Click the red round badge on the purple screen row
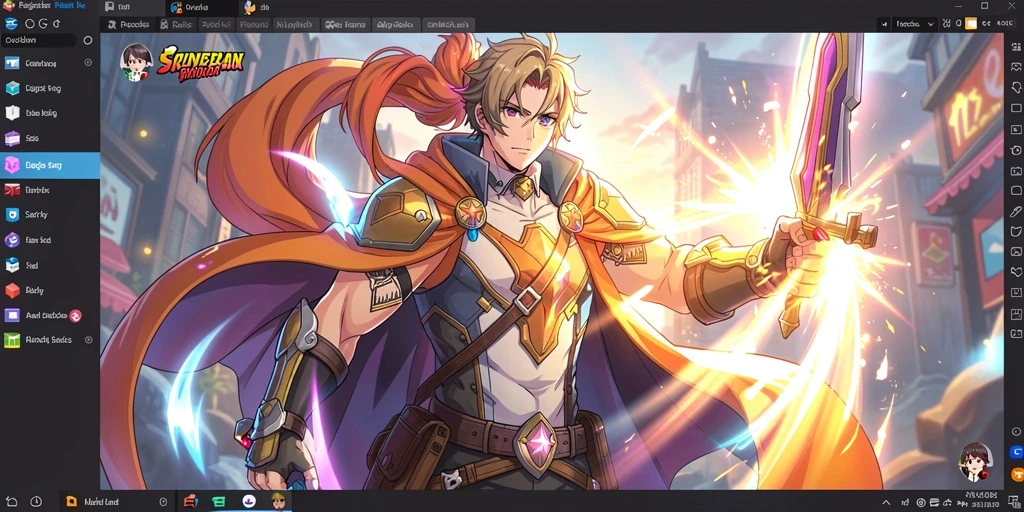This screenshot has width=1024, height=512. 75,315
